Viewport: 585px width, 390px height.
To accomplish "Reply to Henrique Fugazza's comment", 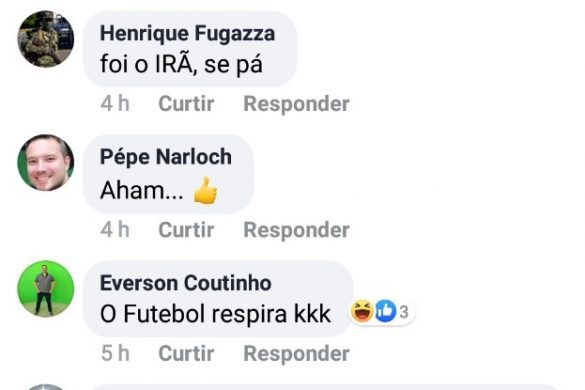I will 296,104.
